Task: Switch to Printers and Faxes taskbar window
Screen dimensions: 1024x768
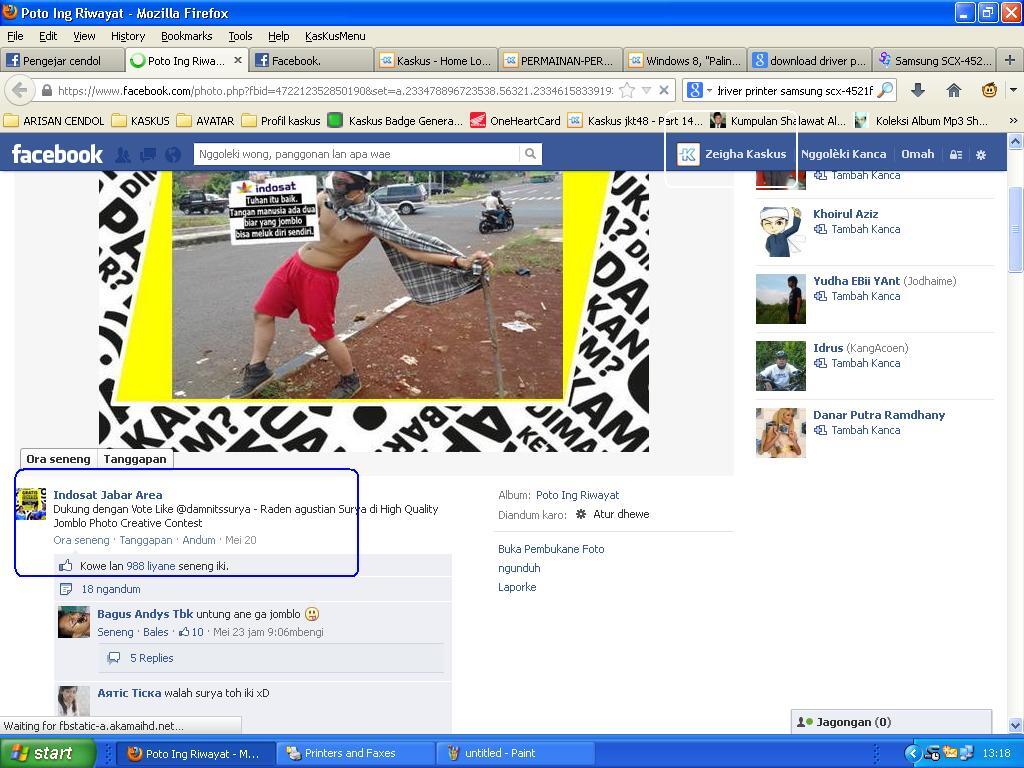Action: click(x=353, y=753)
